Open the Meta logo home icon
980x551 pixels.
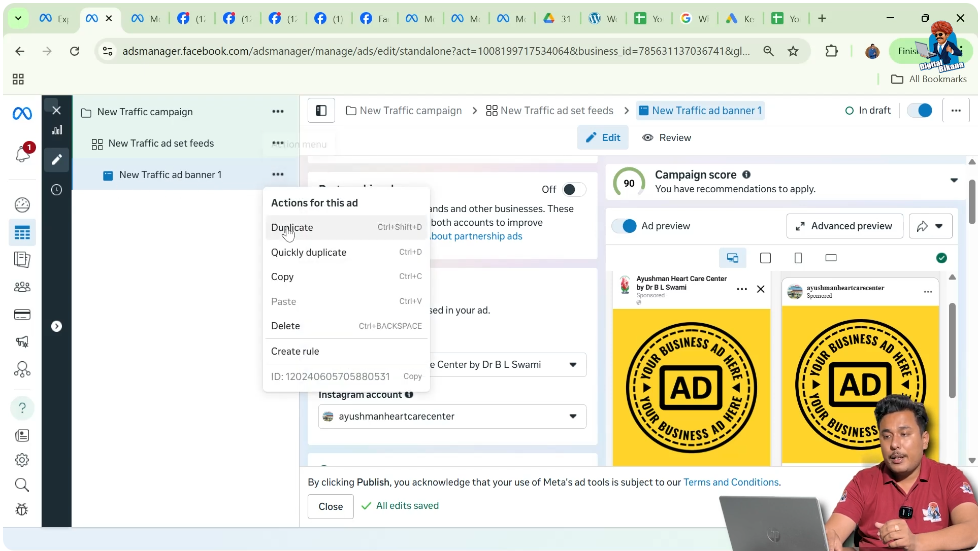click(22, 113)
